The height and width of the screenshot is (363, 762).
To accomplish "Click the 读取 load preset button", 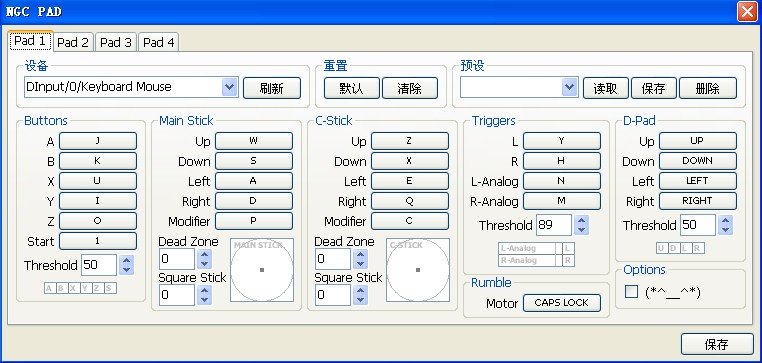I will coord(606,88).
